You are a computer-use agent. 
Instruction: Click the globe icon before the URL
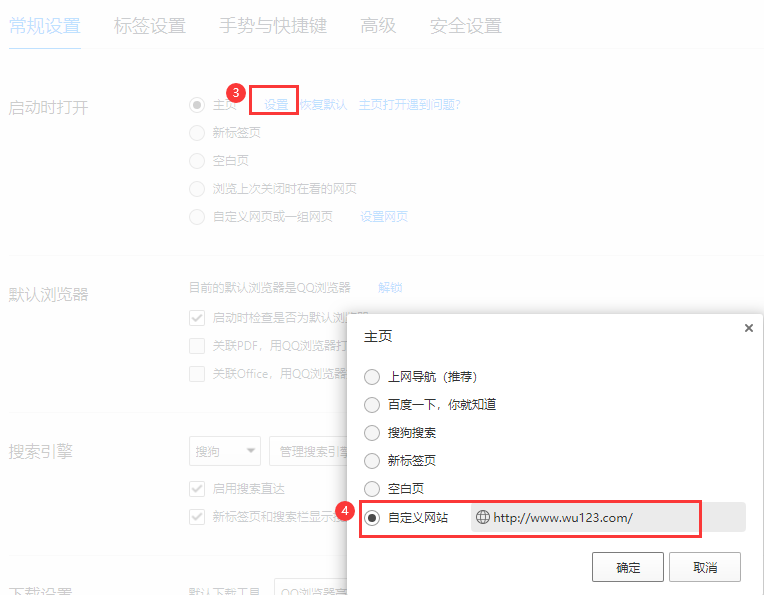click(482, 517)
